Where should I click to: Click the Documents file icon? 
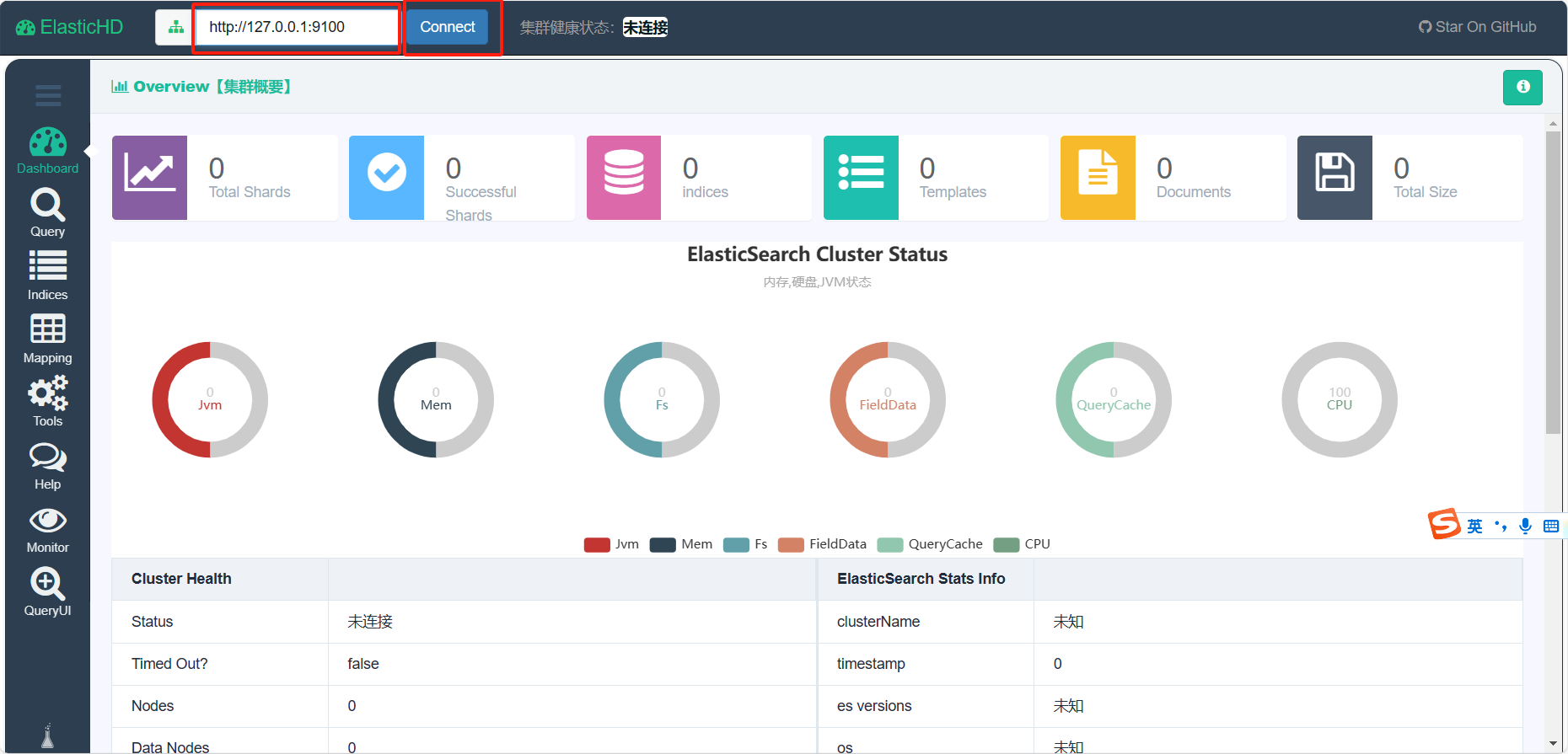(x=1098, y=178)
